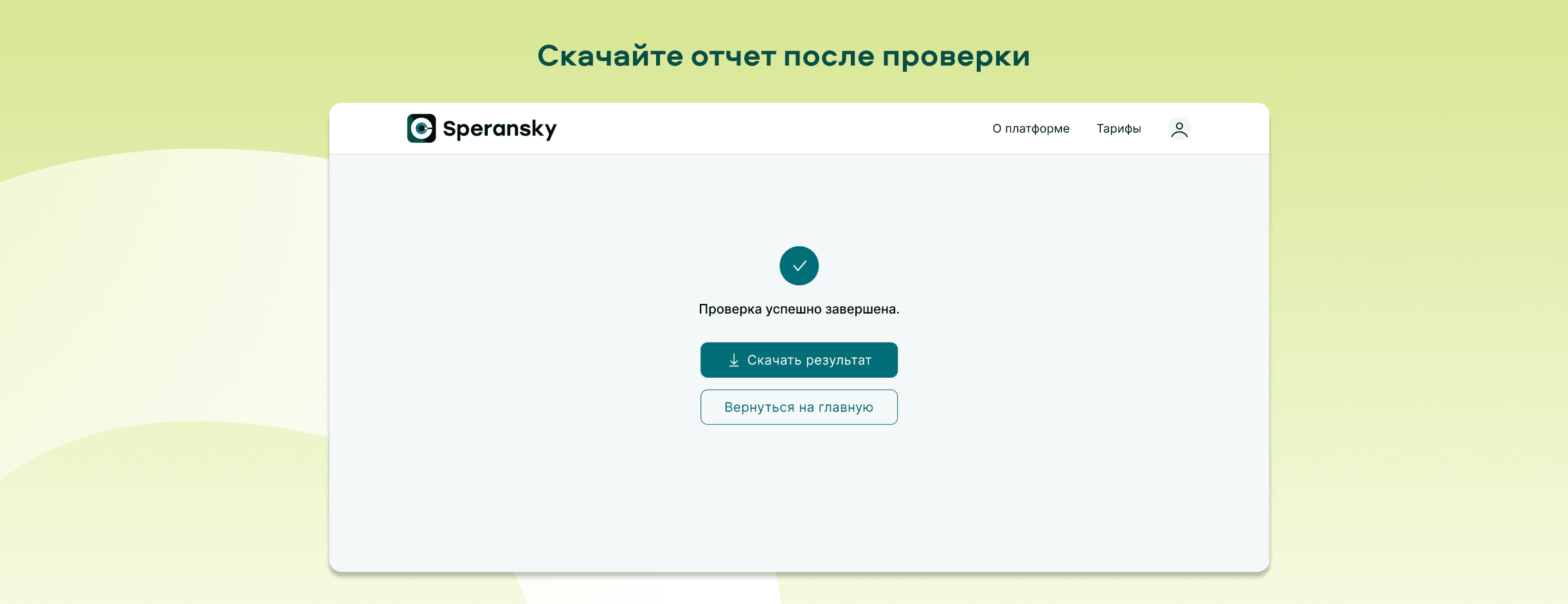Click the heading "Скачайте отчет после проверки"
1568x604 pixels.
pos(784,57)
